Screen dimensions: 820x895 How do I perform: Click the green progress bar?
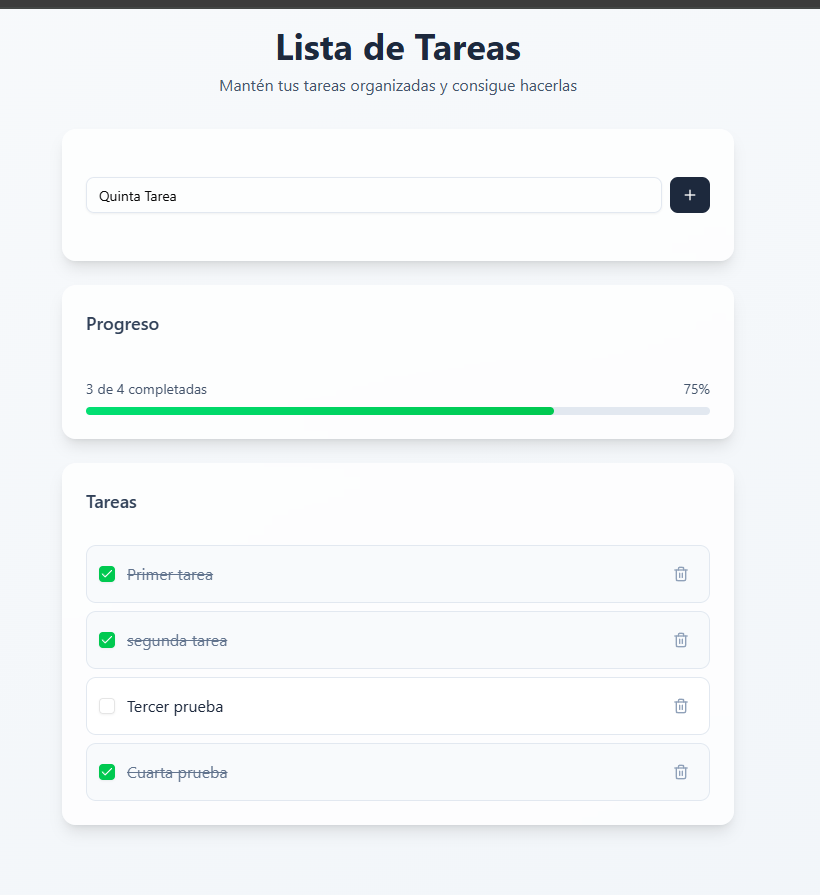pos(320,411)
